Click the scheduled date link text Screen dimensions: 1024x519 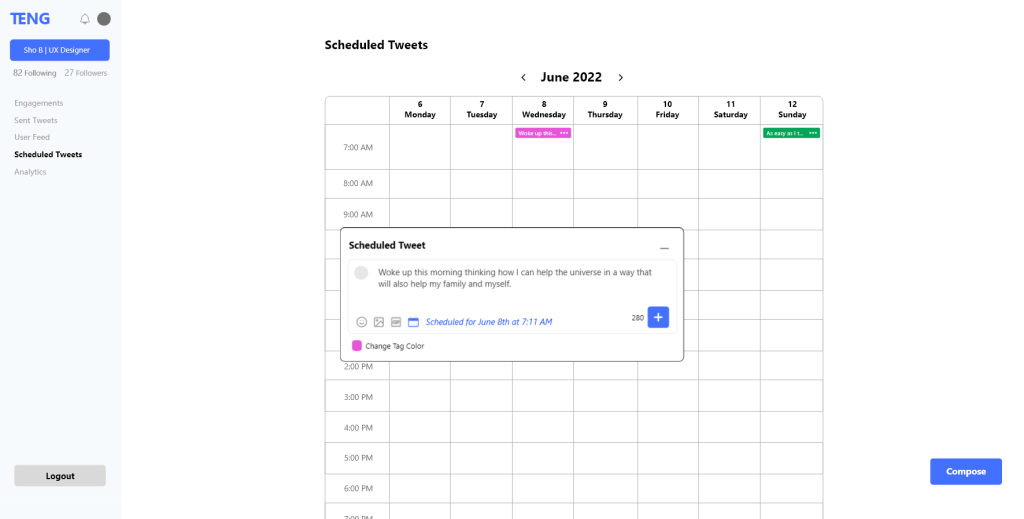point(489,322)
